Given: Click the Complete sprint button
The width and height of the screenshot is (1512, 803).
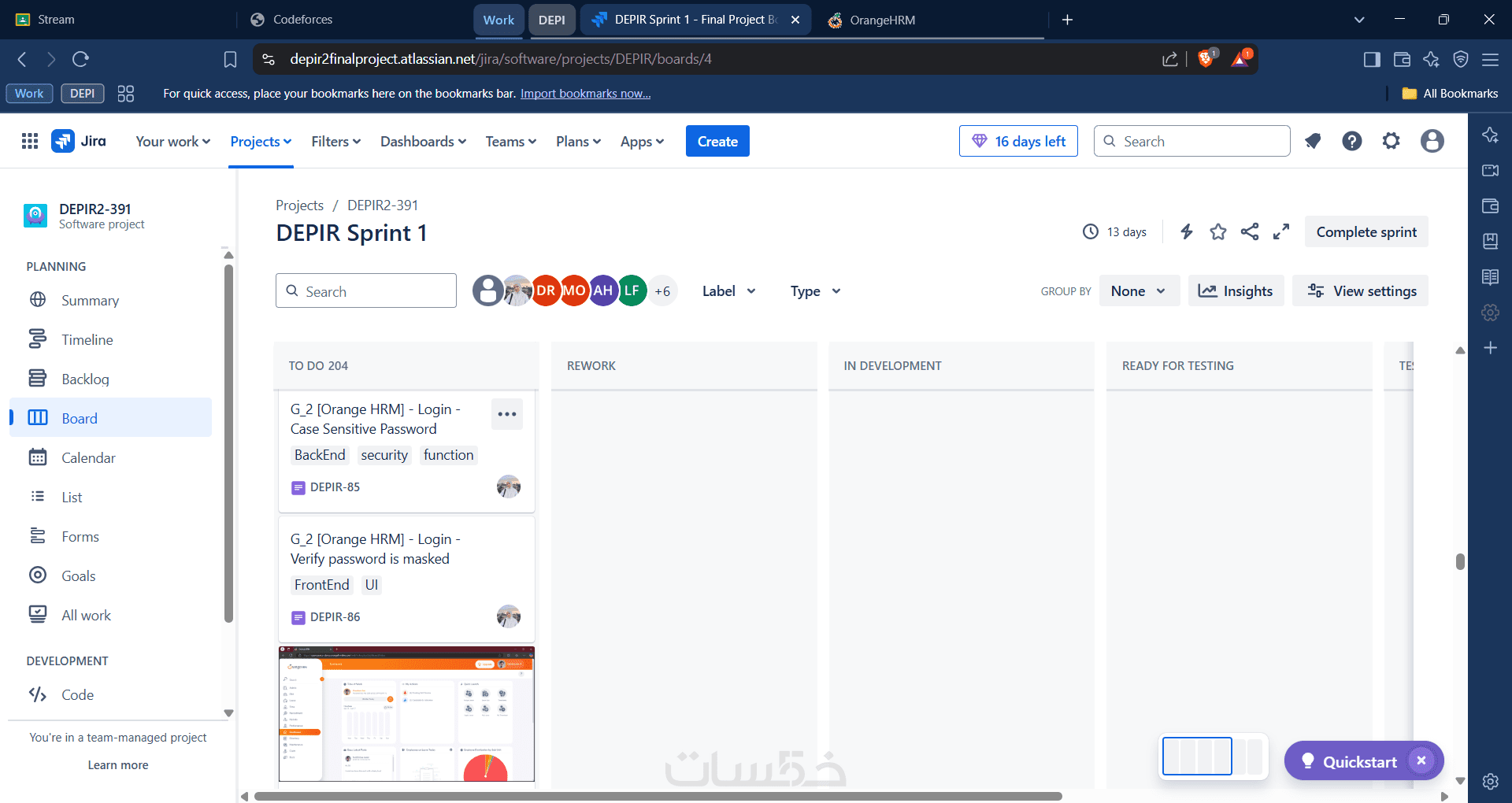Looking at the screenshot, I should click(x=1366, y=232).
